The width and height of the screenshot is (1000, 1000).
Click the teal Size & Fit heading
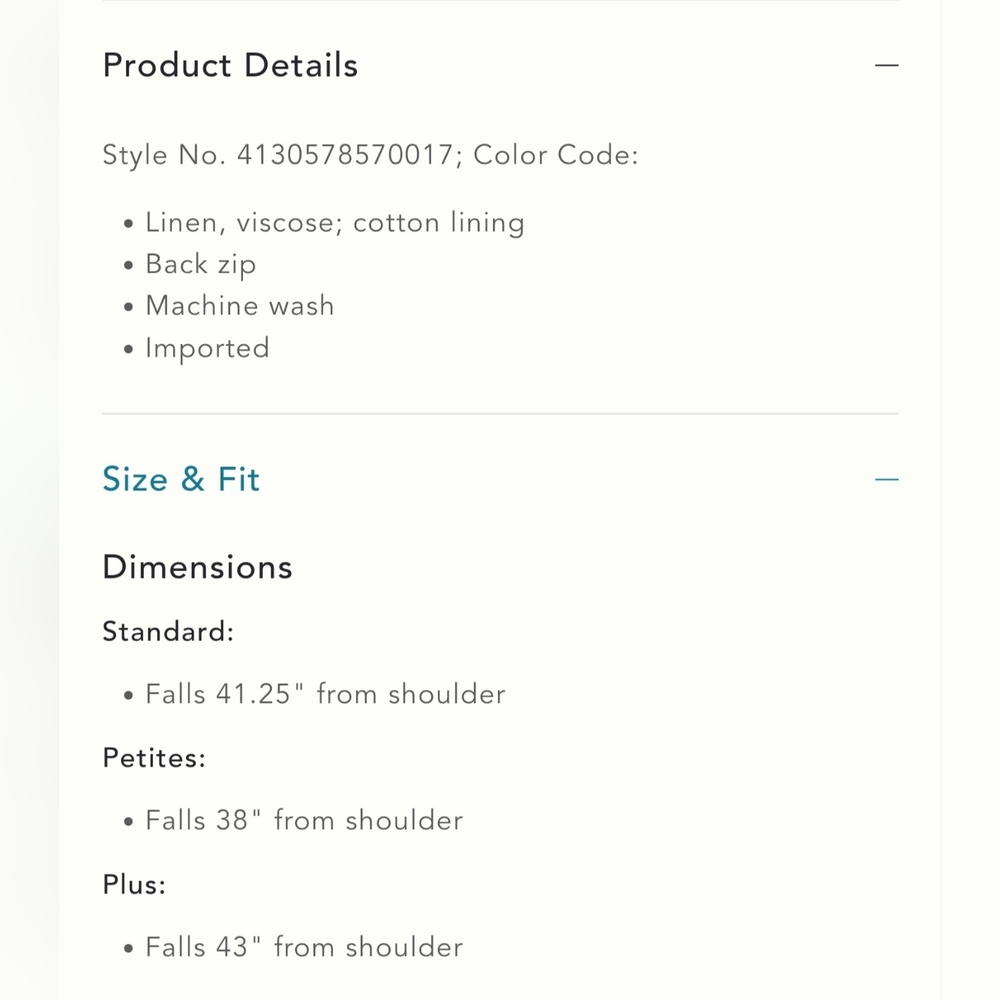[181, 479]
